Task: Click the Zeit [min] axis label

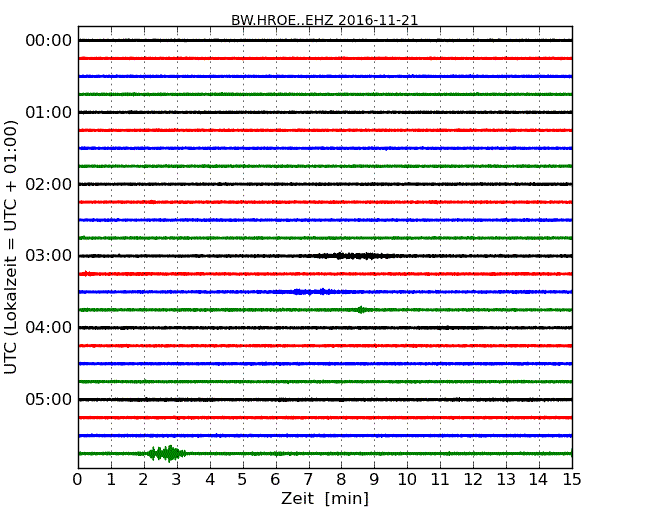Action: (325, 498)
